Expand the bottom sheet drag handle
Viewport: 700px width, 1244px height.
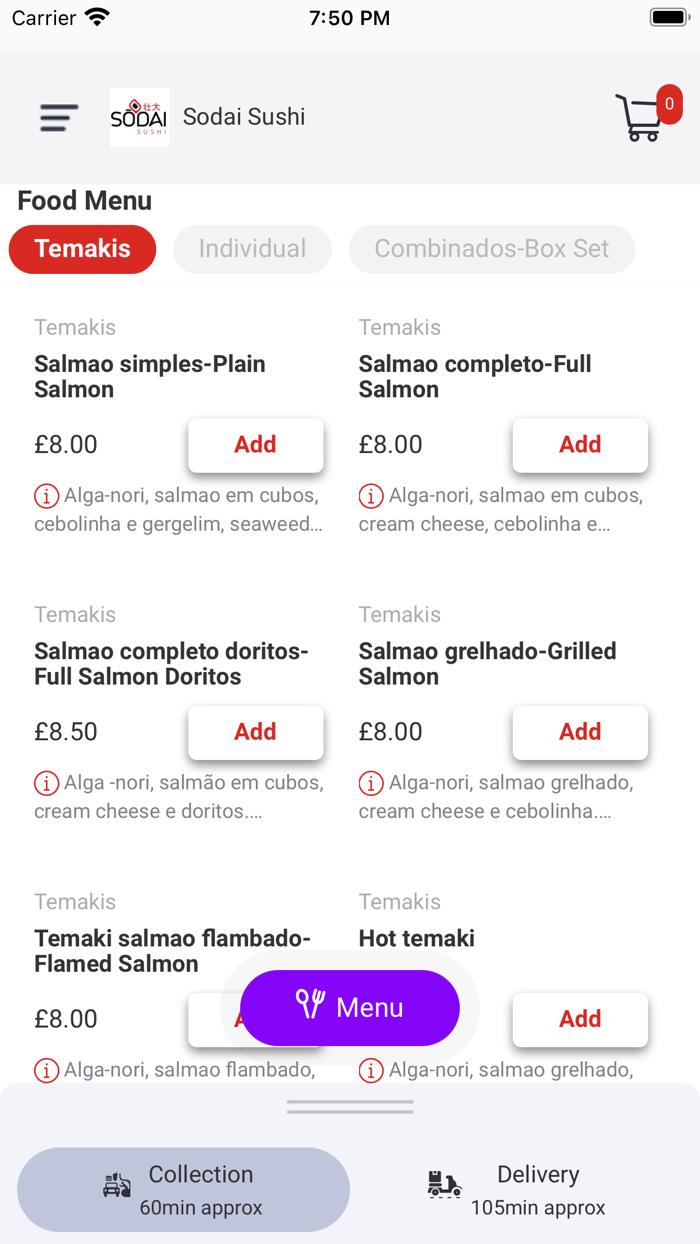pyautogui.click(x=350, y=1106)
